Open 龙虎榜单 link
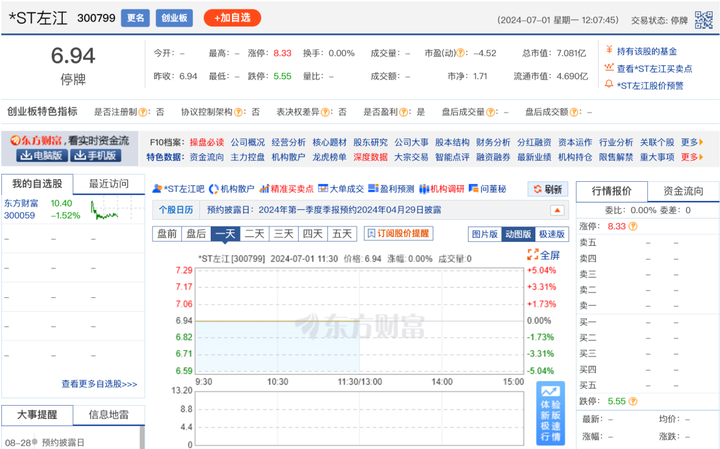 (329, 157)
